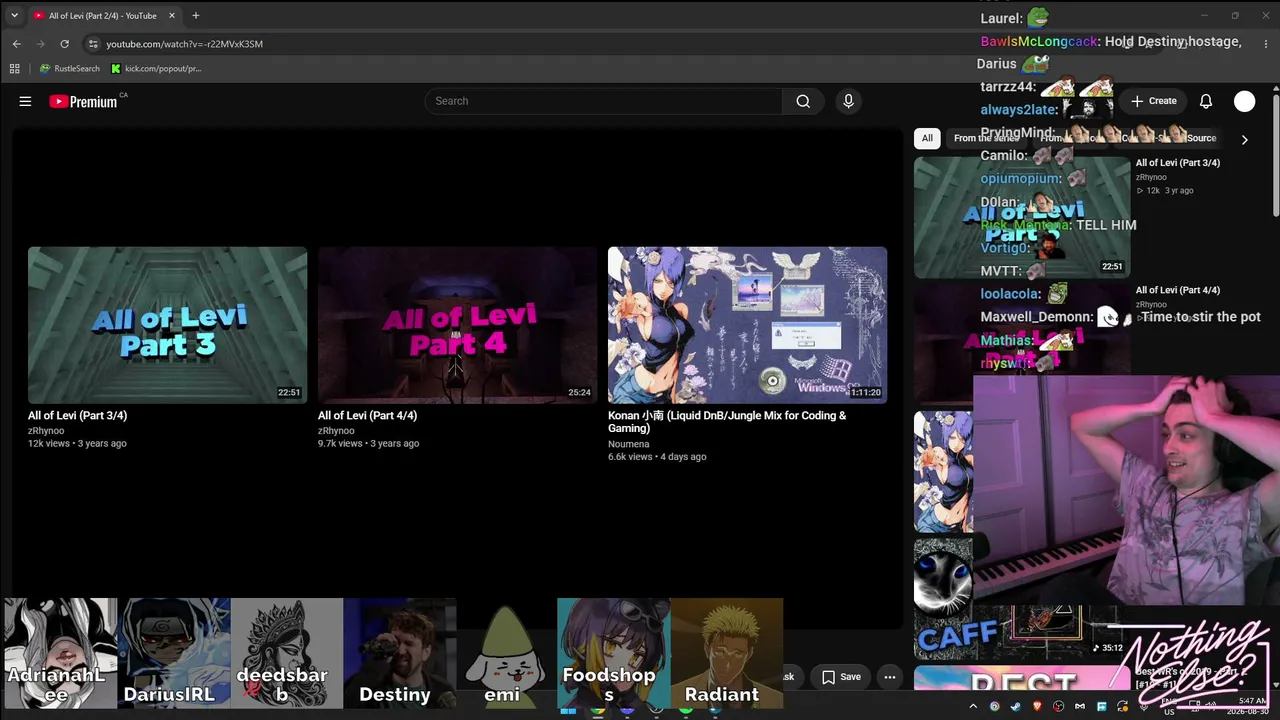
Task: Go back with the browser back arrow
Action: pyautogui.click(x=17, y=44)
